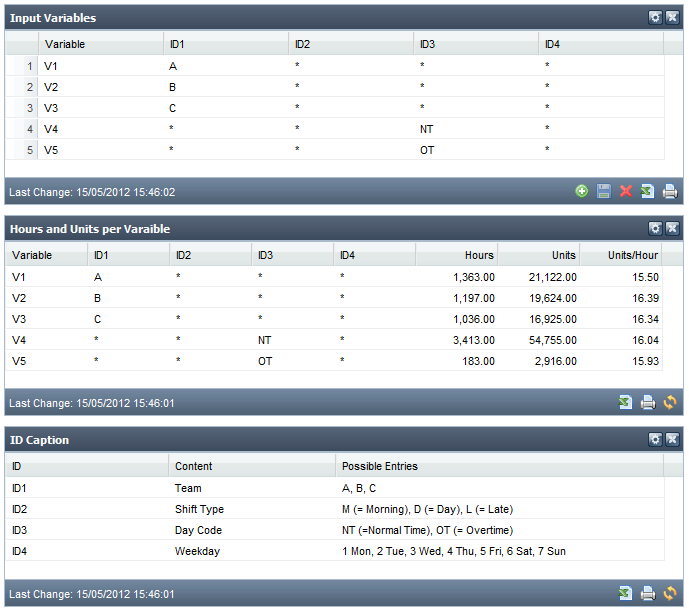Click Hours value 1,197.00
689x613 pixels.
(474, 298)
